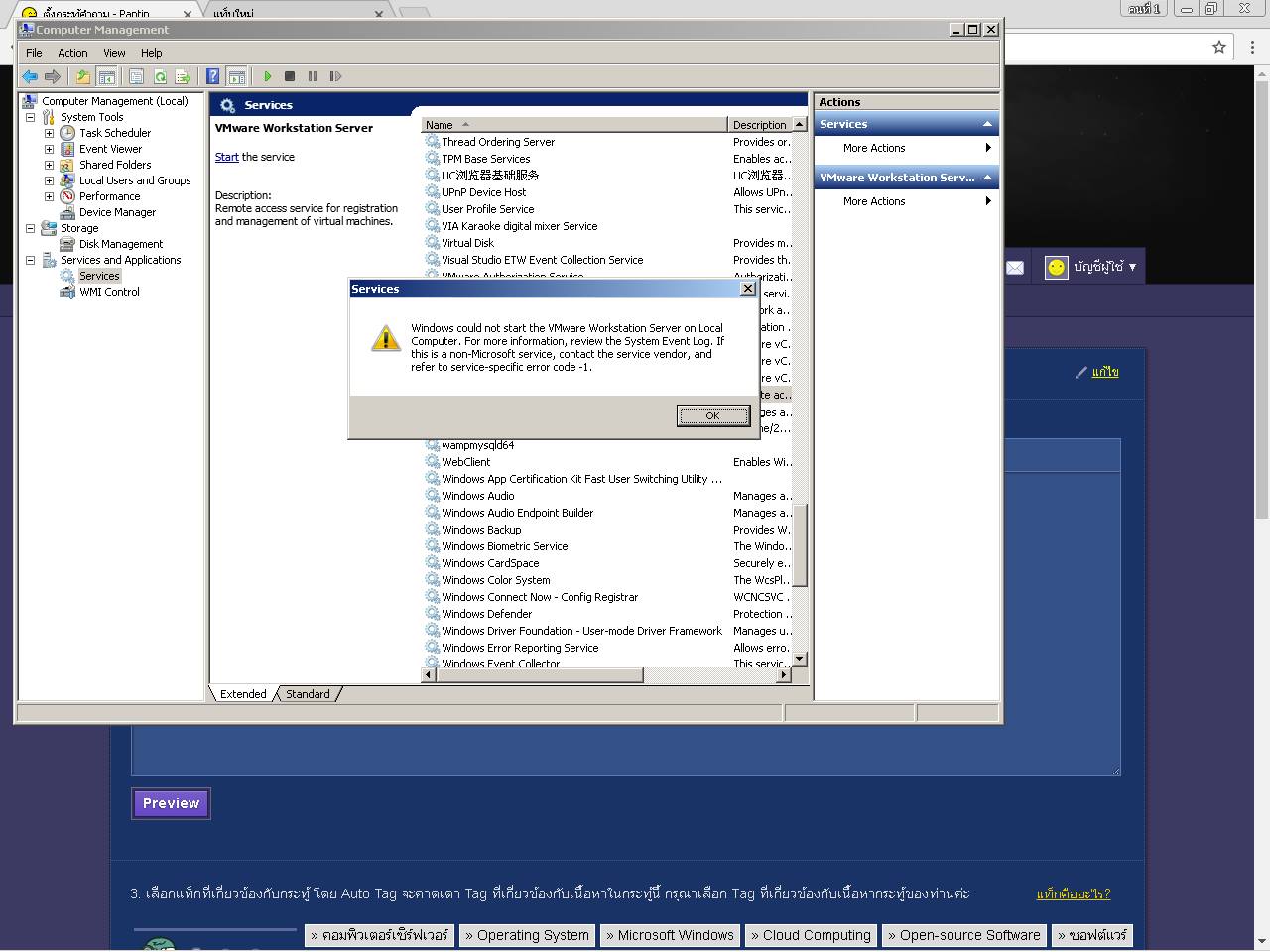Screen dimensions: 1270x952
Task: Click the Cloud Computing tag button
Action: pyautogui.click(x=811, y=935)
